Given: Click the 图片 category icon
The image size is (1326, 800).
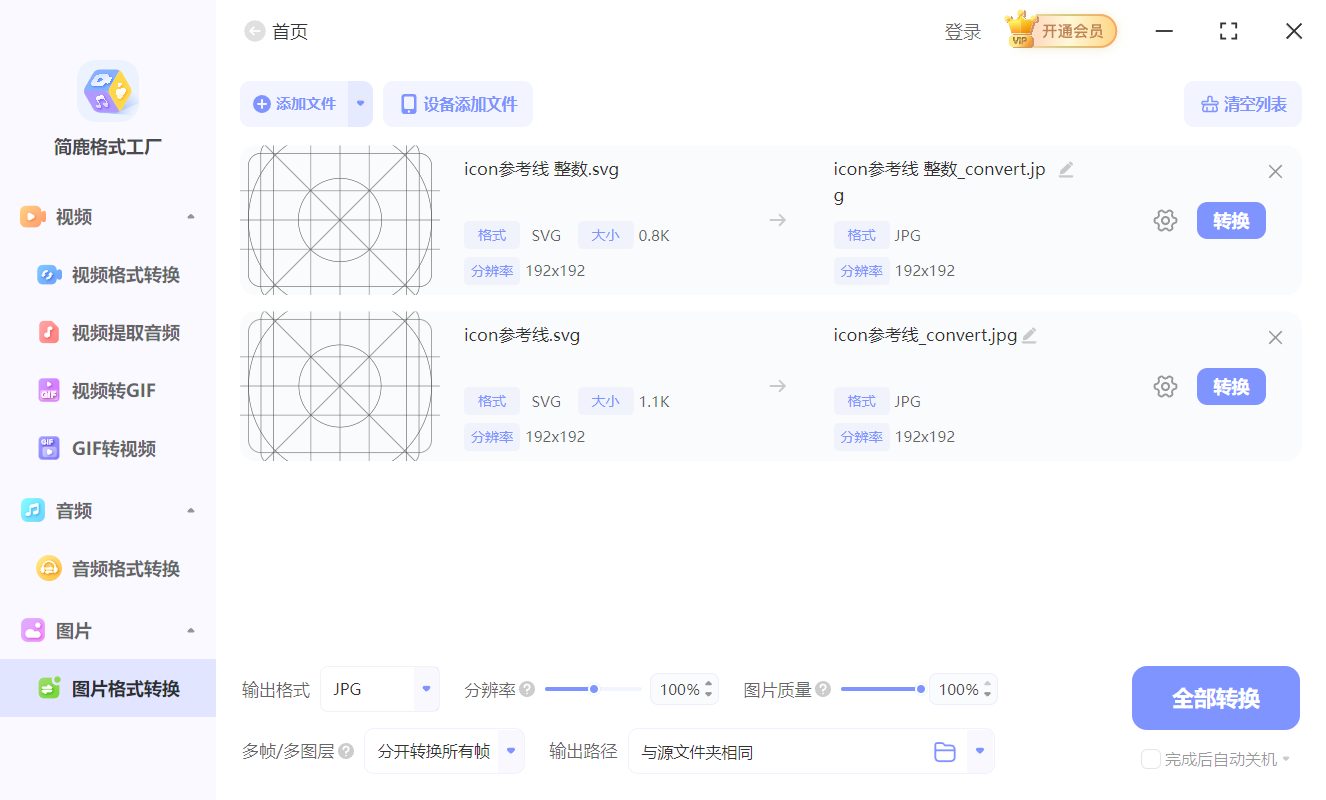Looking at the screenshot, I should pyautogui.click(x=33, y=631).
